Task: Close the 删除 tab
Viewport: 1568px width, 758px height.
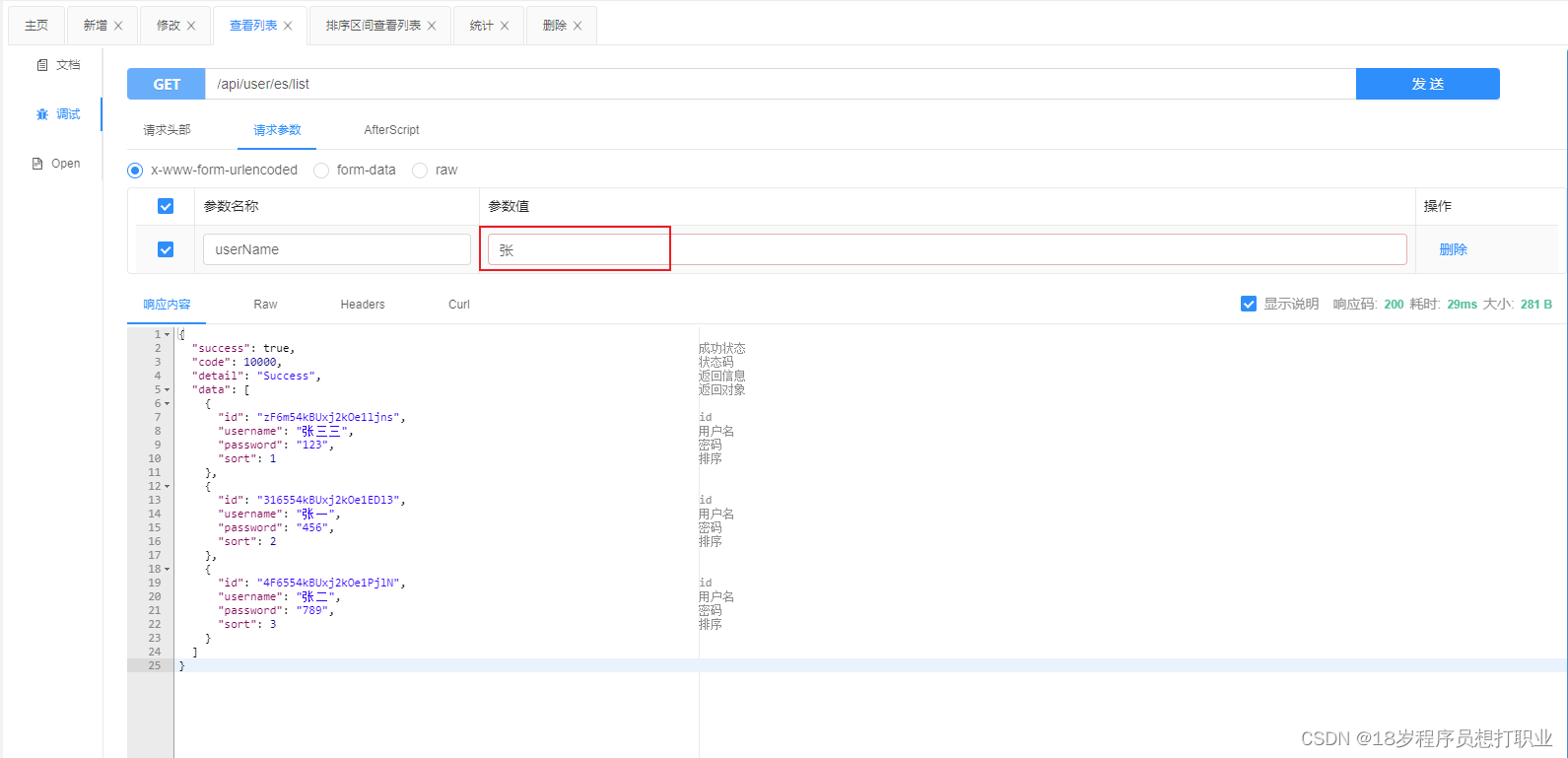Action: click(578, 26)
